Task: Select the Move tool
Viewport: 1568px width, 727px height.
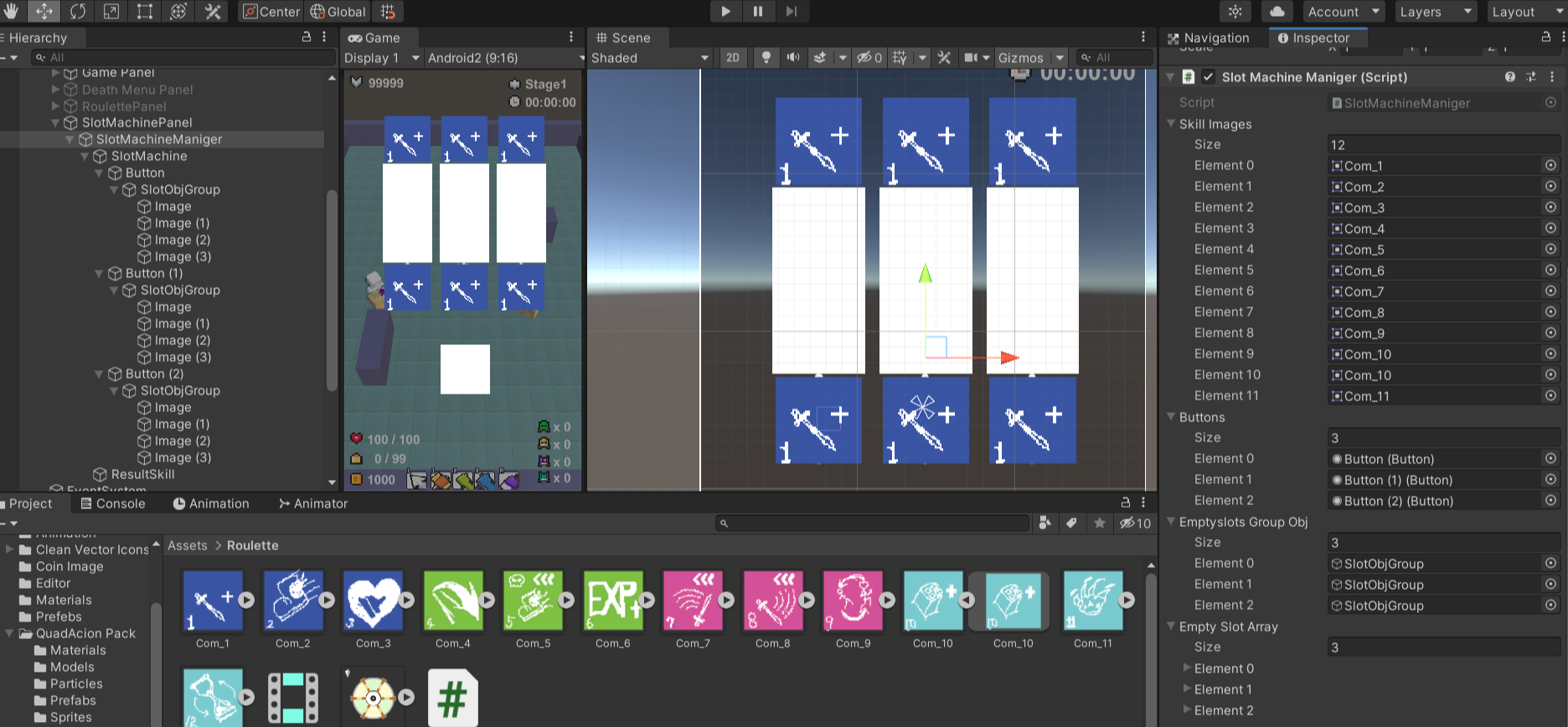Action: pos(44,12)
